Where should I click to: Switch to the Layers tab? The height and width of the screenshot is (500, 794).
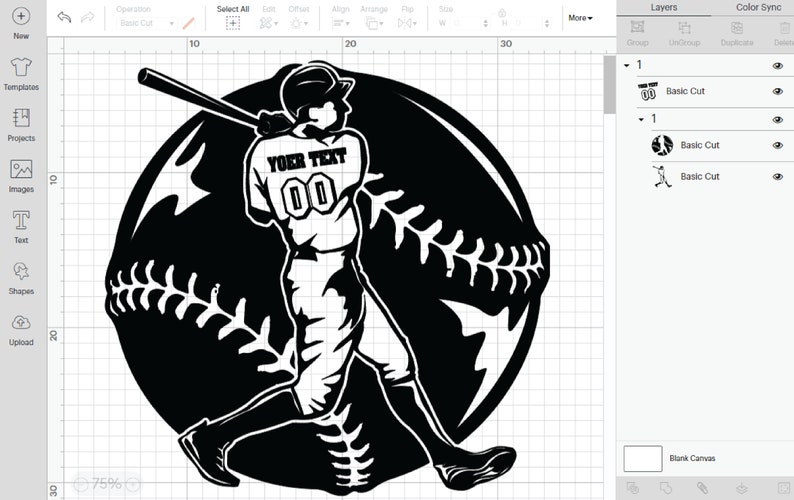pyautogui.click(x=663, y=8)
